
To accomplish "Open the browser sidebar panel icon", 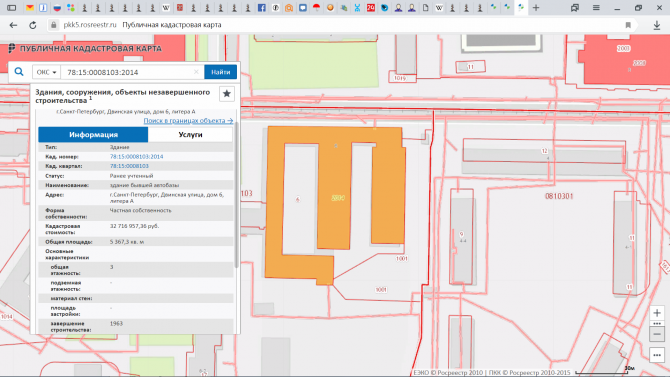I will click(x=12, y=8).
